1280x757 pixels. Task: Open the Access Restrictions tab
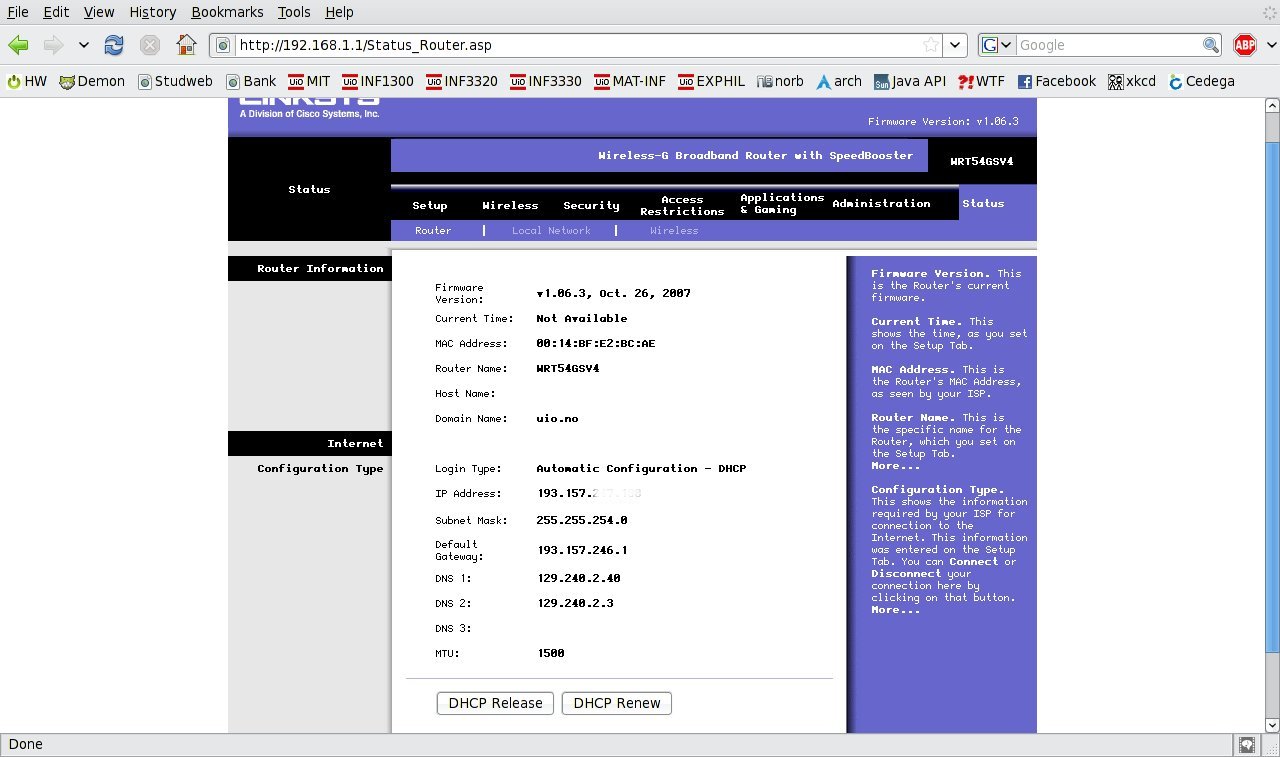point(682,205)
